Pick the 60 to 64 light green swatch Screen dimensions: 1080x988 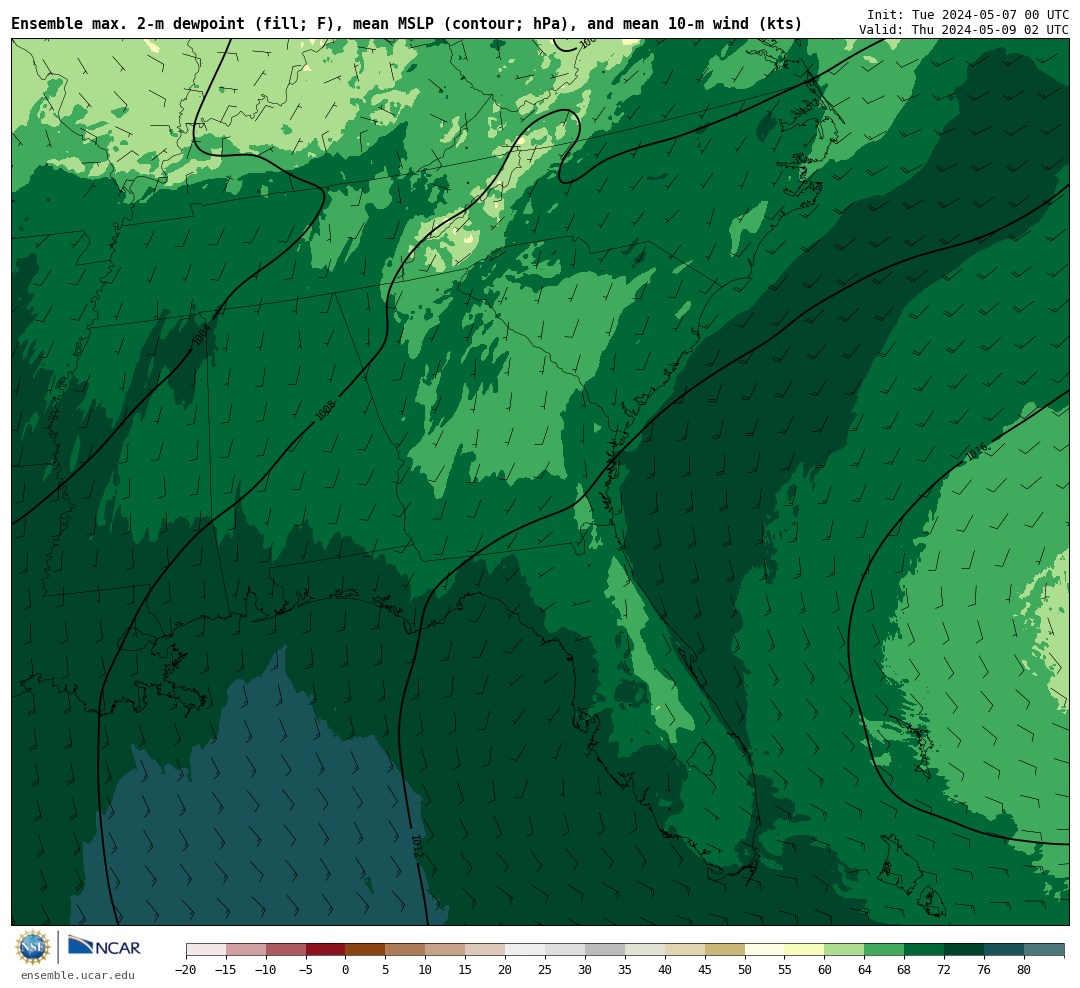tap(845, 949)
